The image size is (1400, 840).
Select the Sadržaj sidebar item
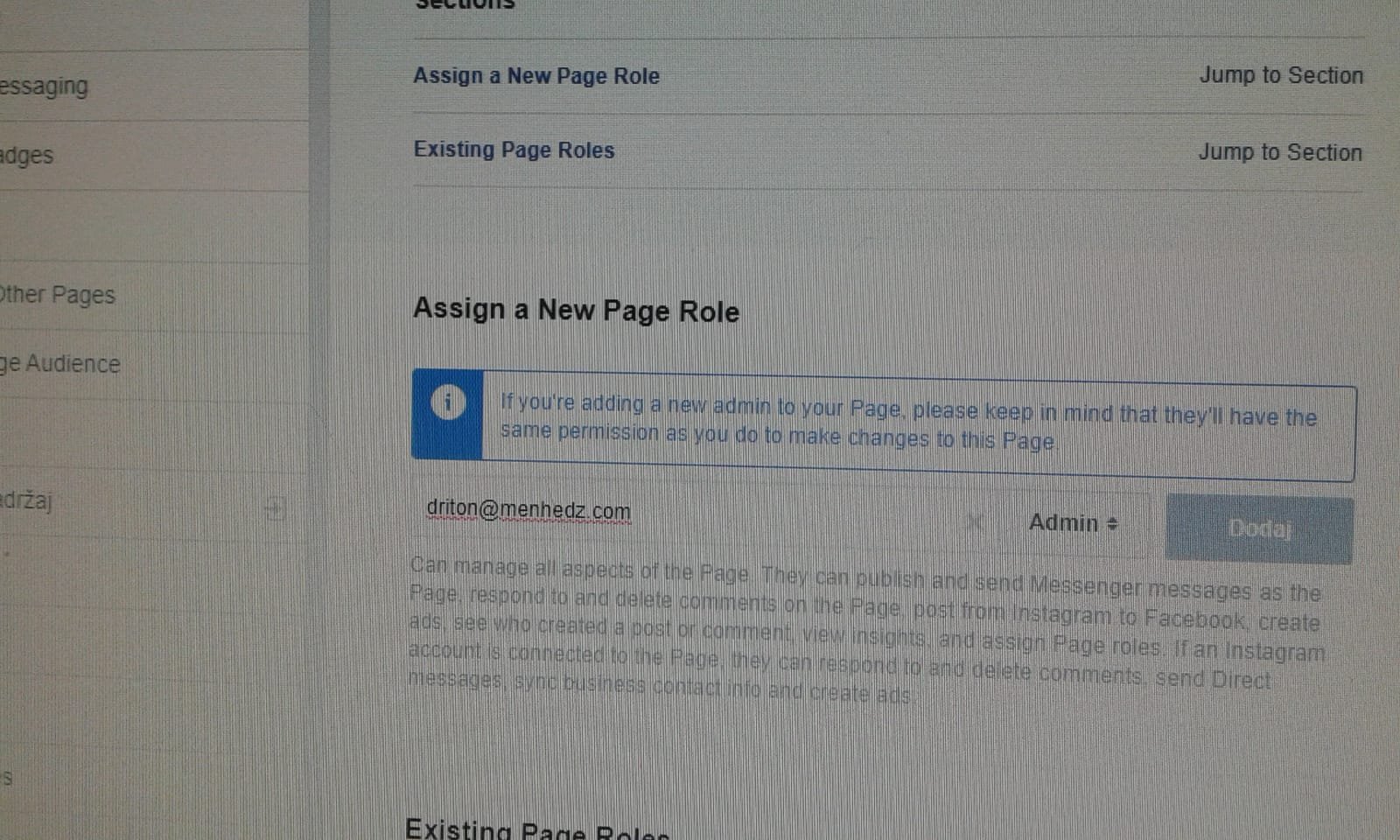point(28,501)
